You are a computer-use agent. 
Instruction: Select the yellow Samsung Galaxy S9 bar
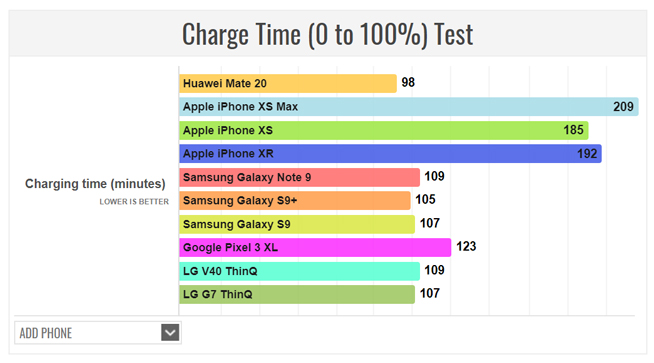click(x=297, y=224)
